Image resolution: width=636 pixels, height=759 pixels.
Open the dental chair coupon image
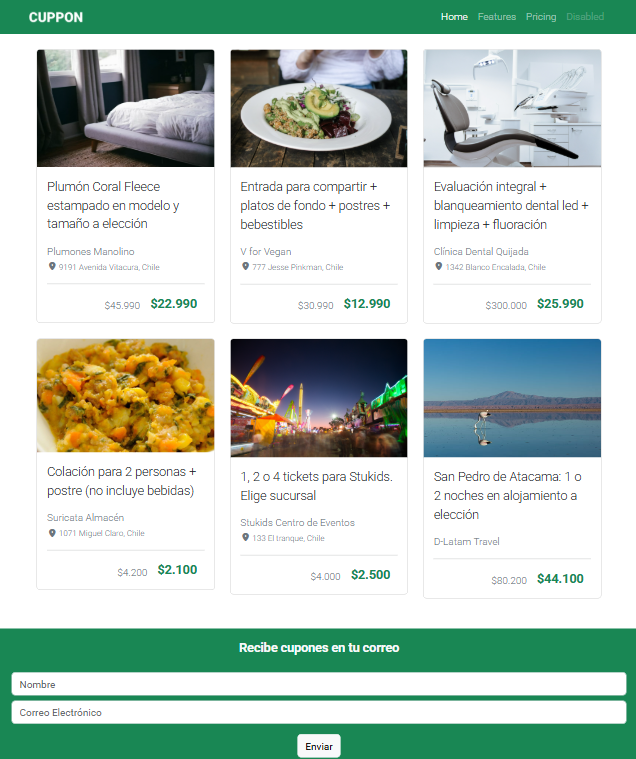(512, 108)
